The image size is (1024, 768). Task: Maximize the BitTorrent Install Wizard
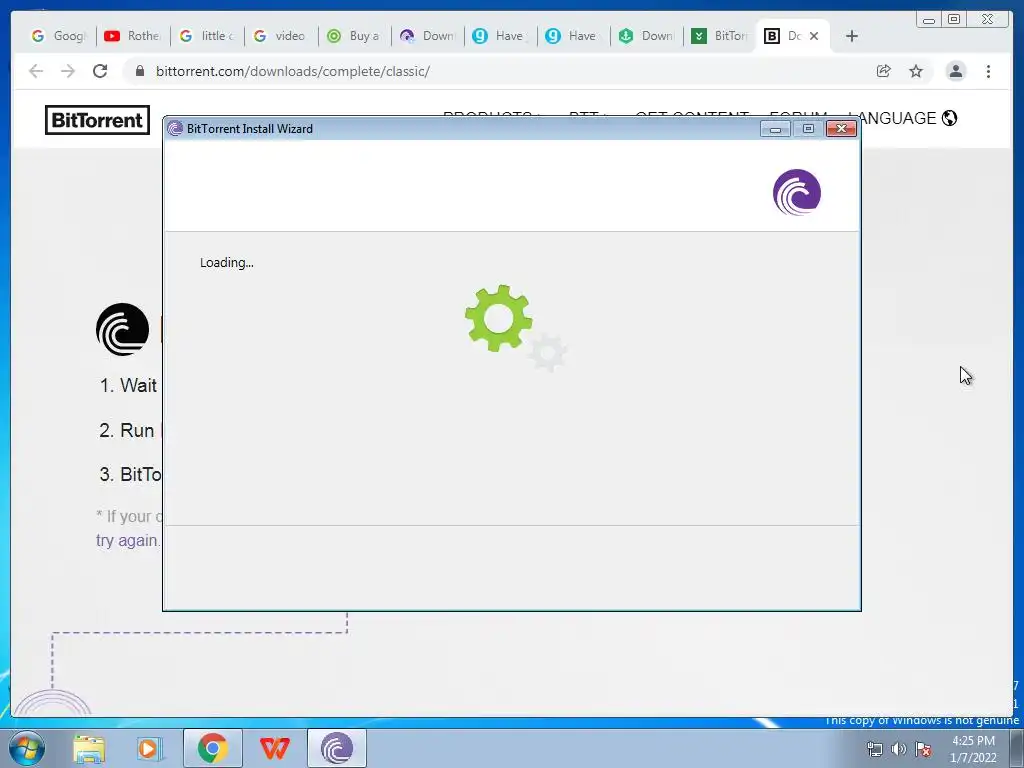pos(808,129)
